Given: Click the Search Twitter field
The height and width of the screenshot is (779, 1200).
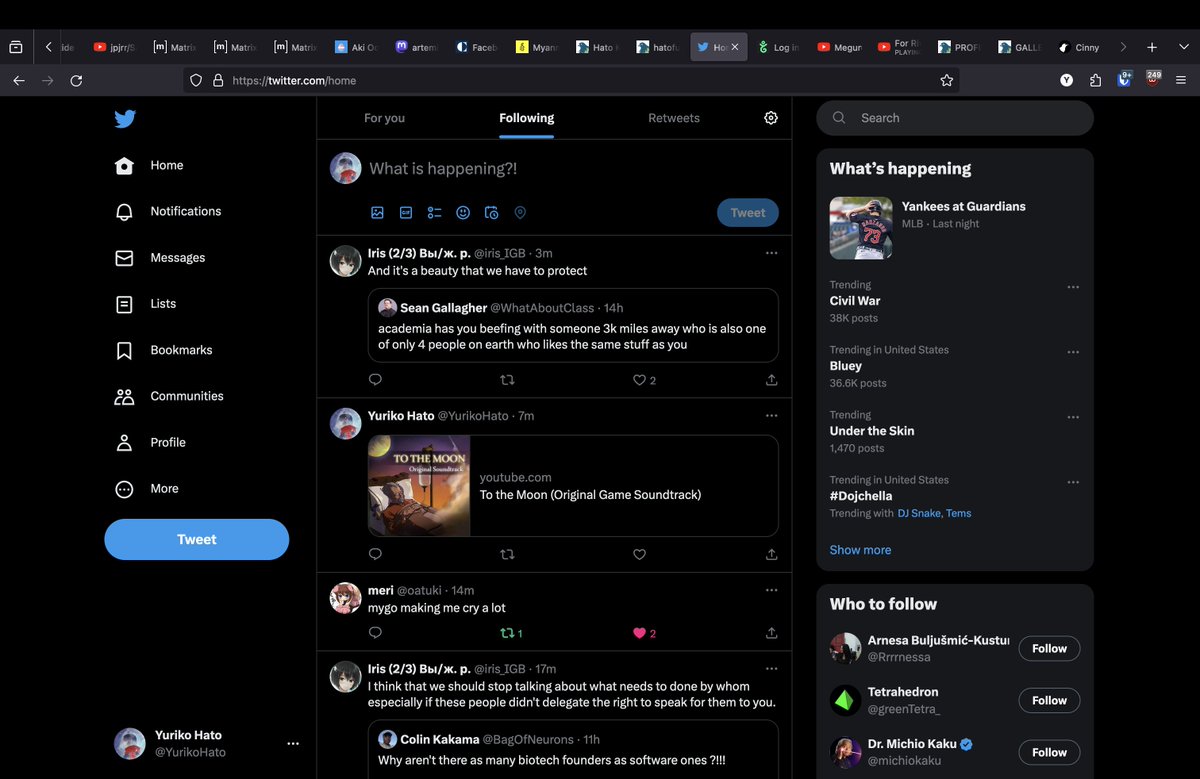Looking at the screenshot, I should [x=955, y=118].
